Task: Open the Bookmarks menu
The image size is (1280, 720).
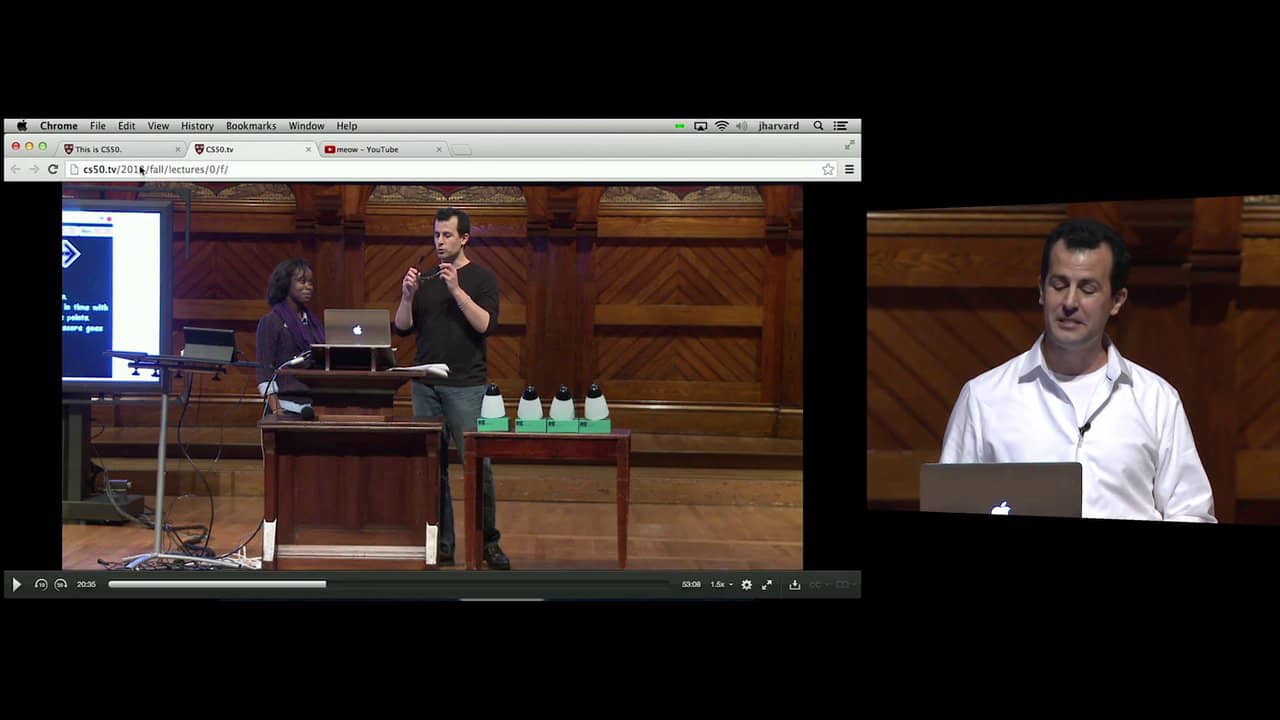Action: pos(251,126)
